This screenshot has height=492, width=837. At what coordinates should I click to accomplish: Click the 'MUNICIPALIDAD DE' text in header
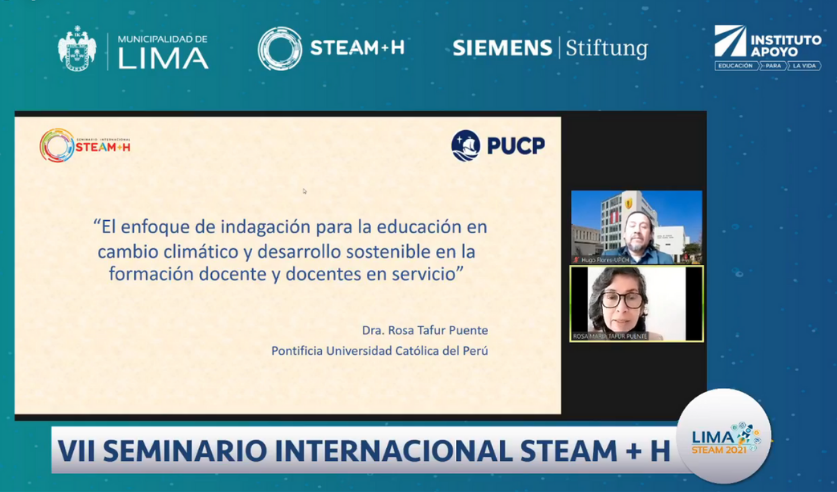(162, 39)
